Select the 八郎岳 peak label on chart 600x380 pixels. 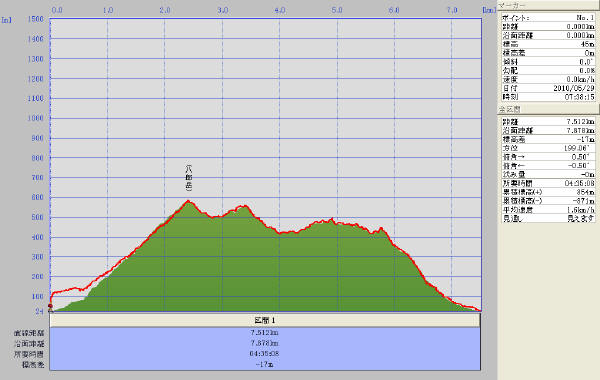pos(189,178)
